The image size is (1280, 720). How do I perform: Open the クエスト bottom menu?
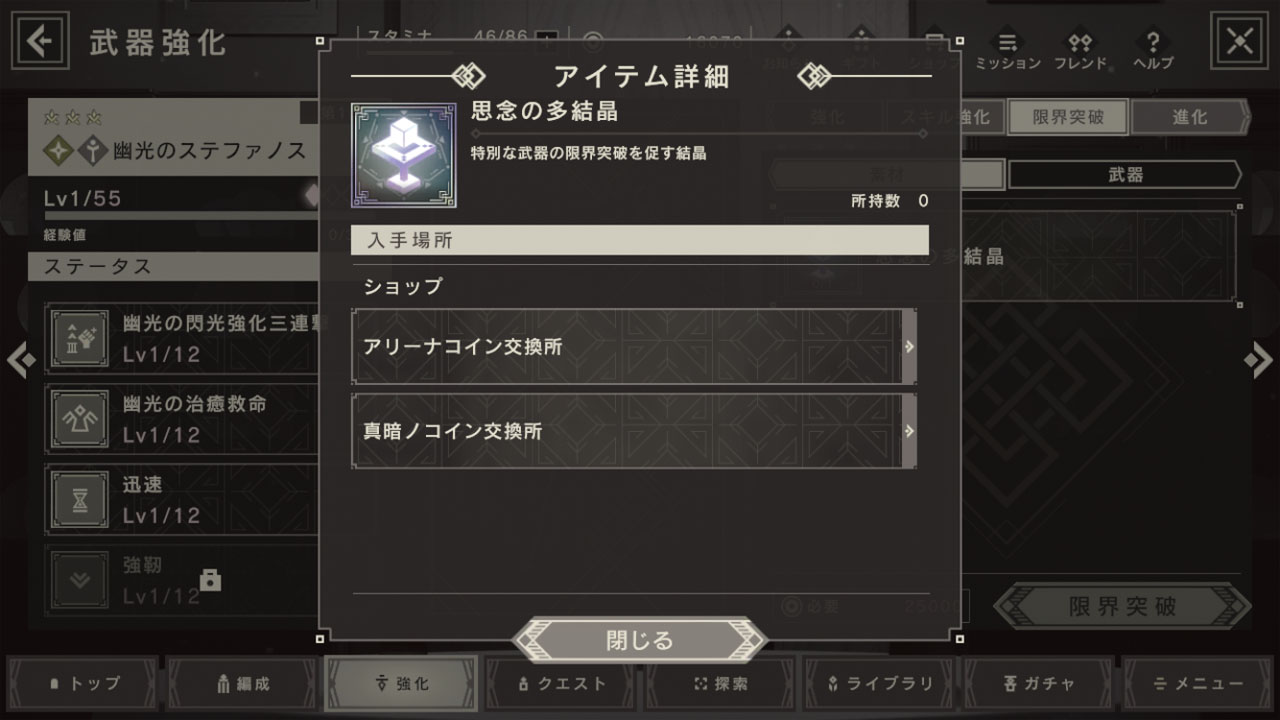pos(560,684)
